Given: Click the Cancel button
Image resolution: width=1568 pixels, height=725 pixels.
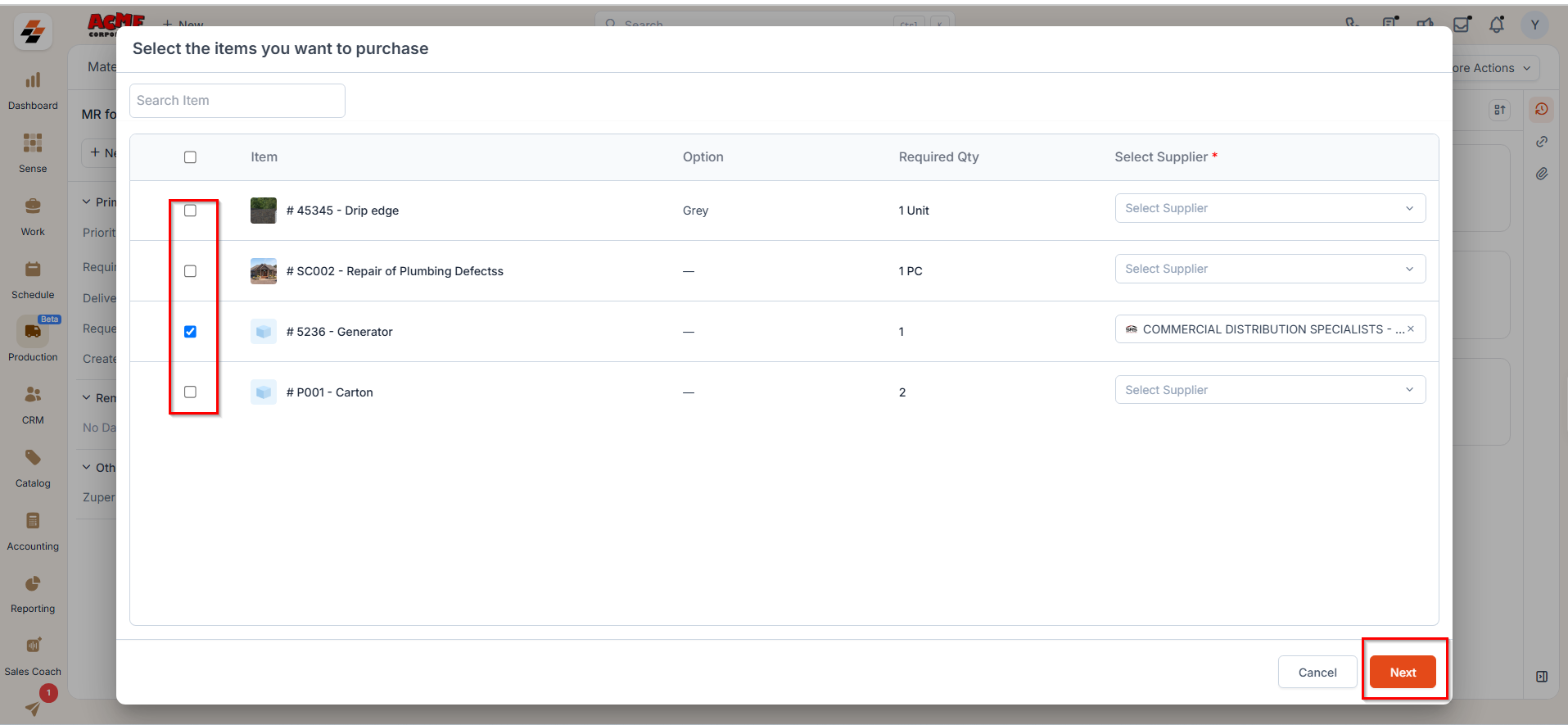Looking at the screenshot, I should [1317, 673].
